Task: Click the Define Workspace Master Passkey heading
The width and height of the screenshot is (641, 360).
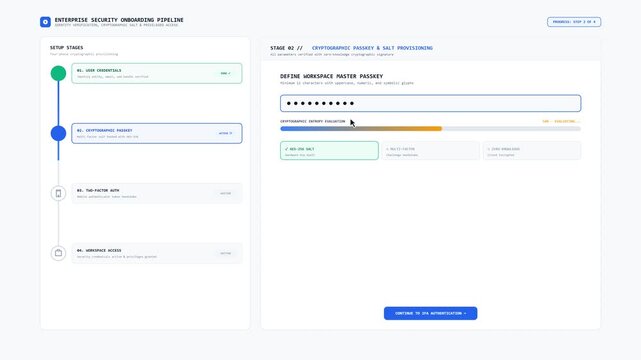Action: point(332,76)
